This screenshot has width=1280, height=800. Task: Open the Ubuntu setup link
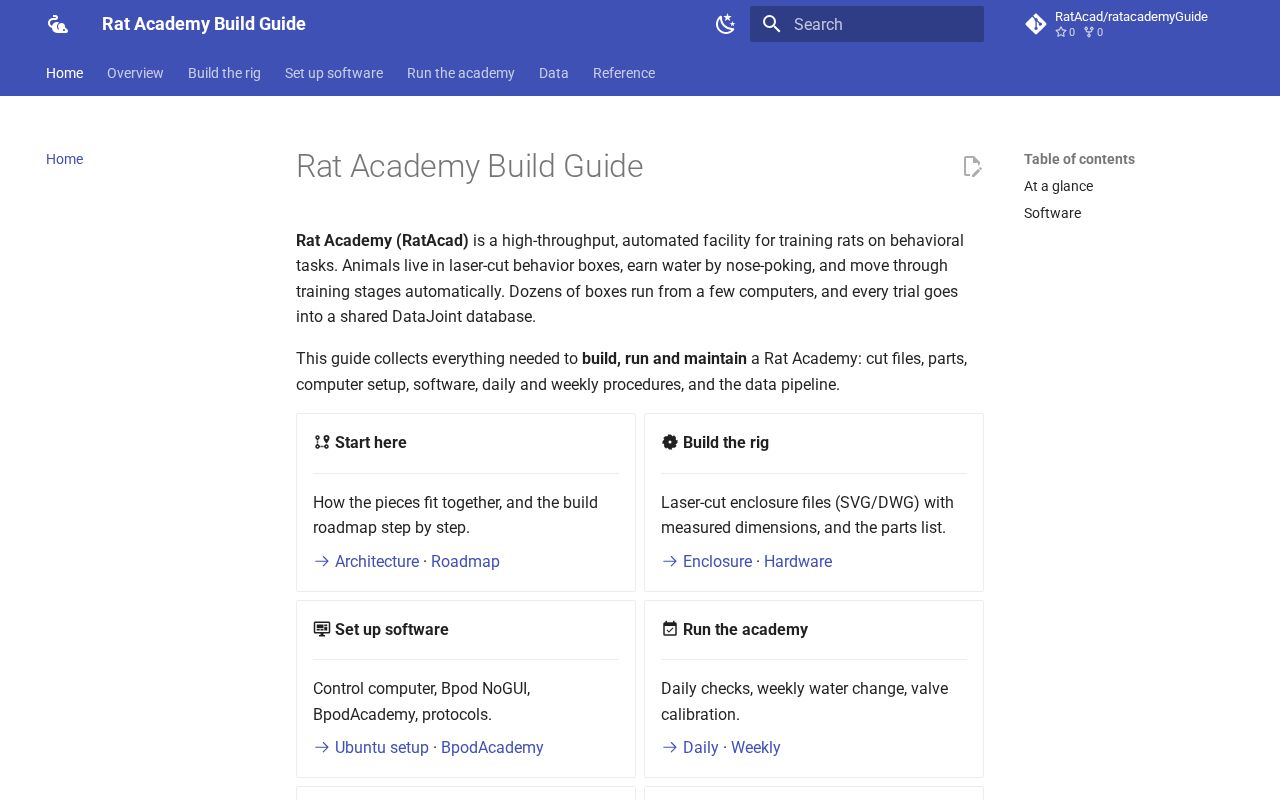tap(382, 748)
